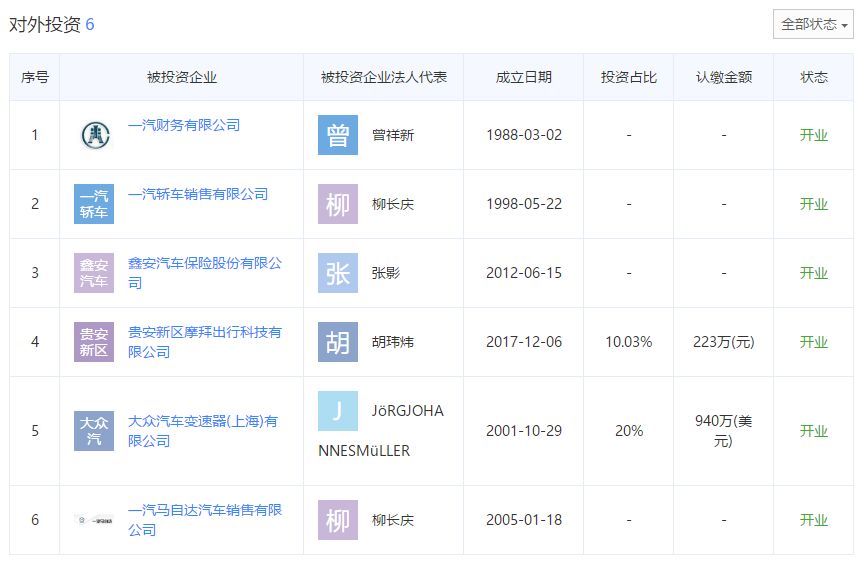Click the 成立日期 column header

coord(524,77)
